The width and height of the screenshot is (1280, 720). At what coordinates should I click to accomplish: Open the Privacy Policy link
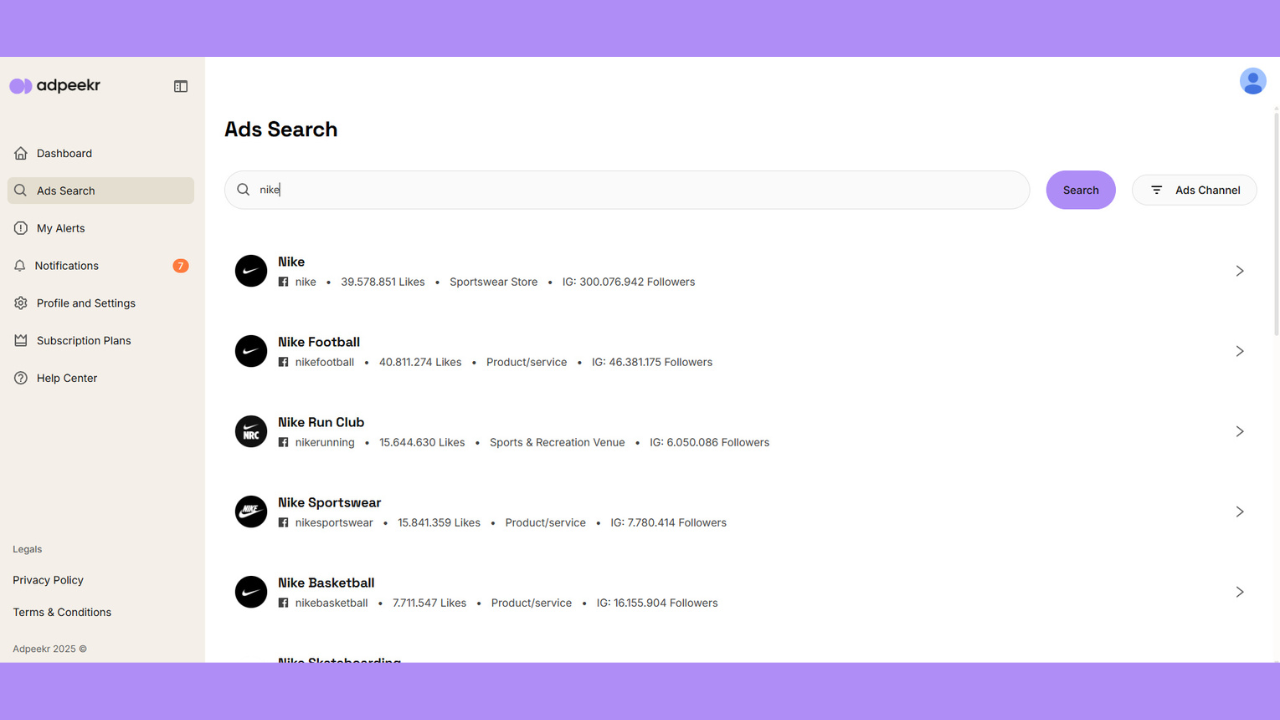(x=47, y=580)
